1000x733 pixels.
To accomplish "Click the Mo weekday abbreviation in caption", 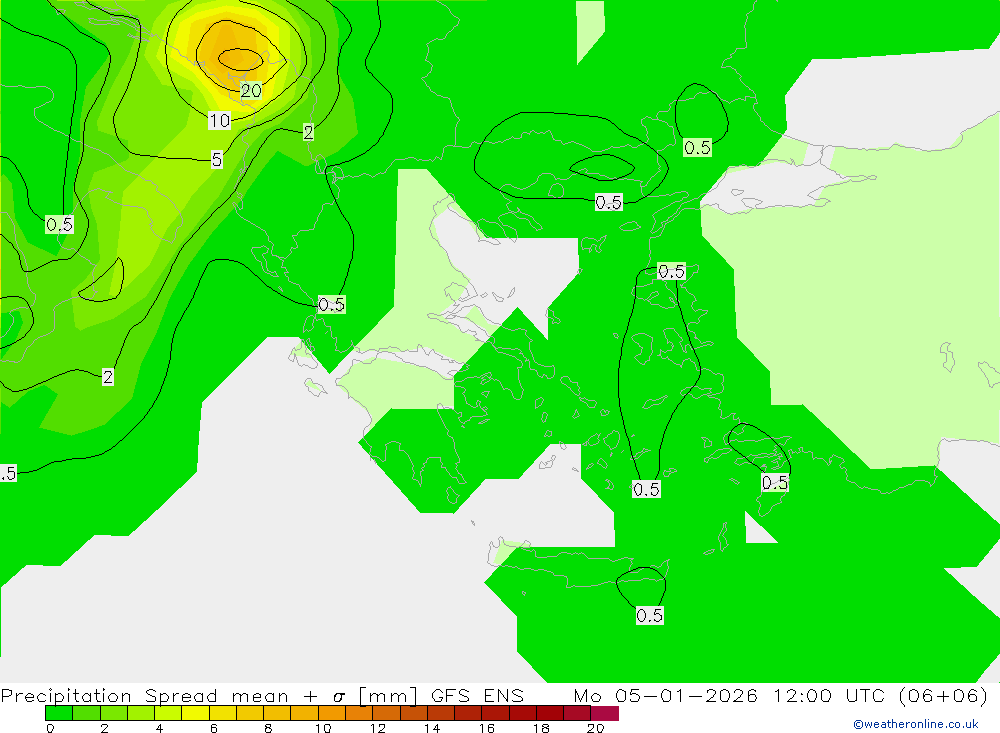I will pyautogui.click(x=587, y=695).
